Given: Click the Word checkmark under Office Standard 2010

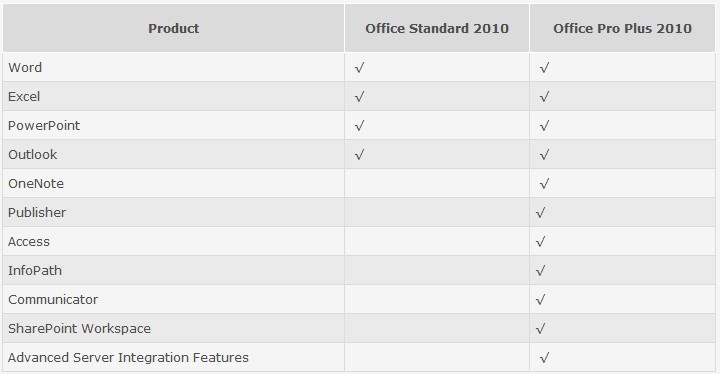Looking at the screenshot, I should pos(360,68).
